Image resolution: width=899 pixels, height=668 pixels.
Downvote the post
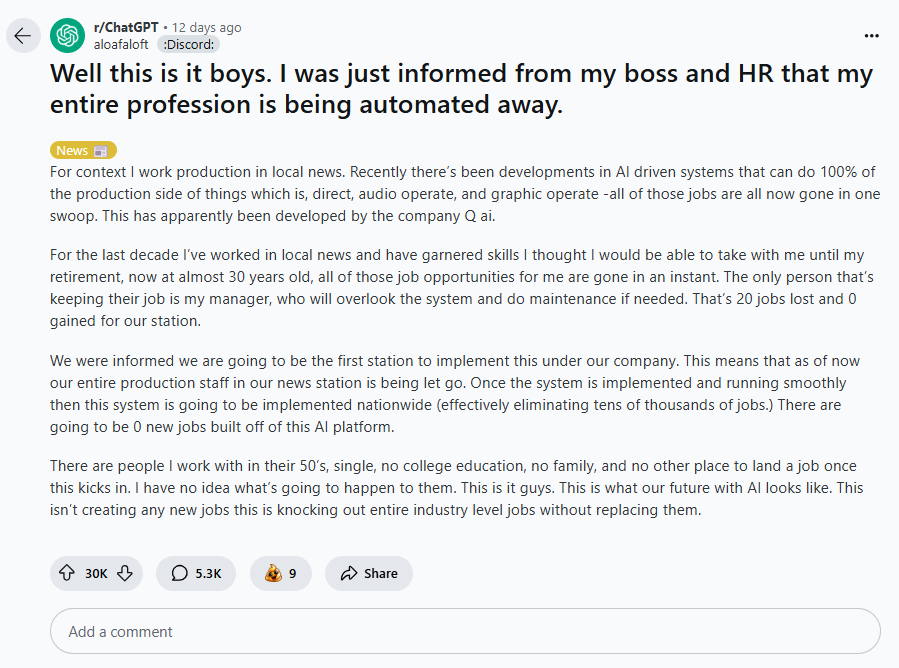pyautogui.click(x=125, y=573)
